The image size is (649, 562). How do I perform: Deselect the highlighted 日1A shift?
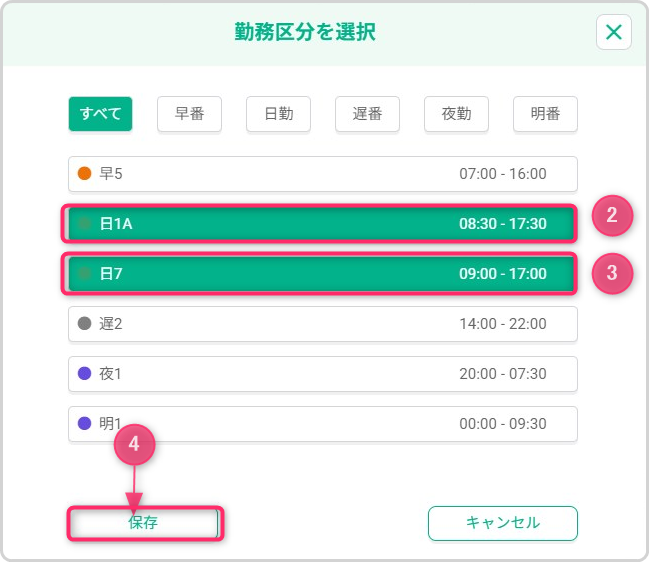(x=322, y=224)
